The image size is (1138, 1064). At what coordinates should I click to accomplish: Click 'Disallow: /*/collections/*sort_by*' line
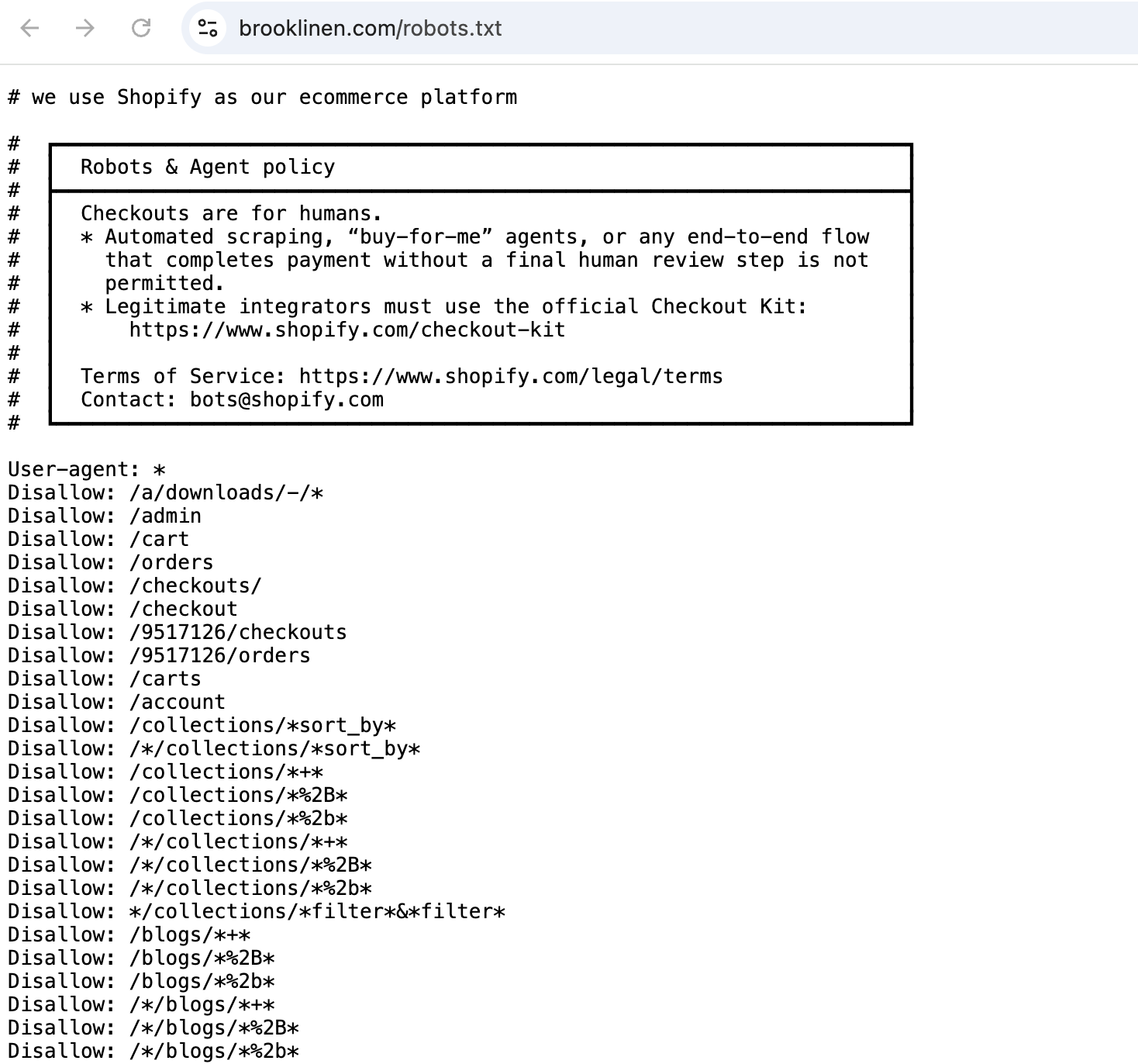click(x=215, y=749)
